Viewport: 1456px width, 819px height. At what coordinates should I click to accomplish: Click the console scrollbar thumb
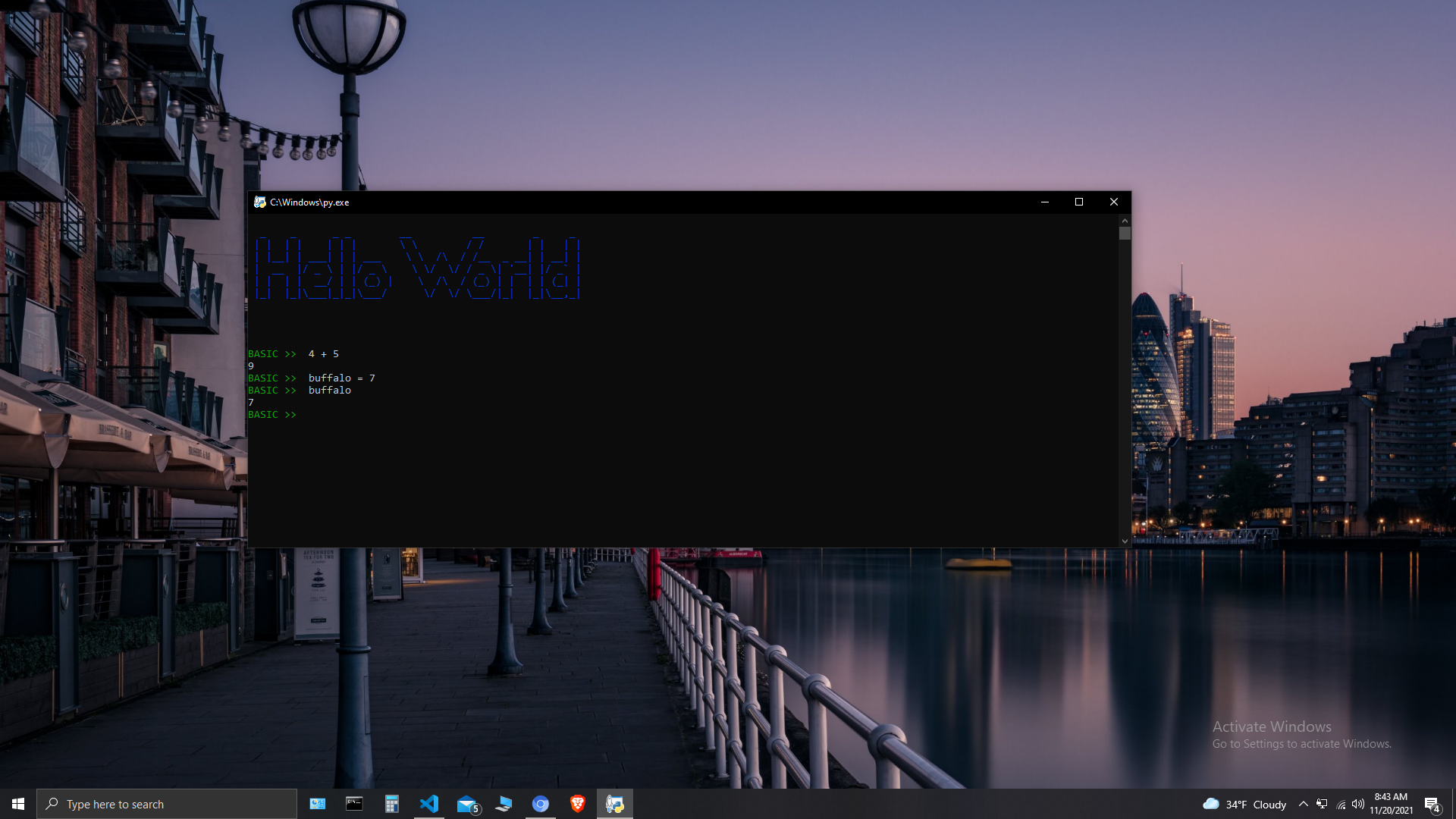[1125, 234]
